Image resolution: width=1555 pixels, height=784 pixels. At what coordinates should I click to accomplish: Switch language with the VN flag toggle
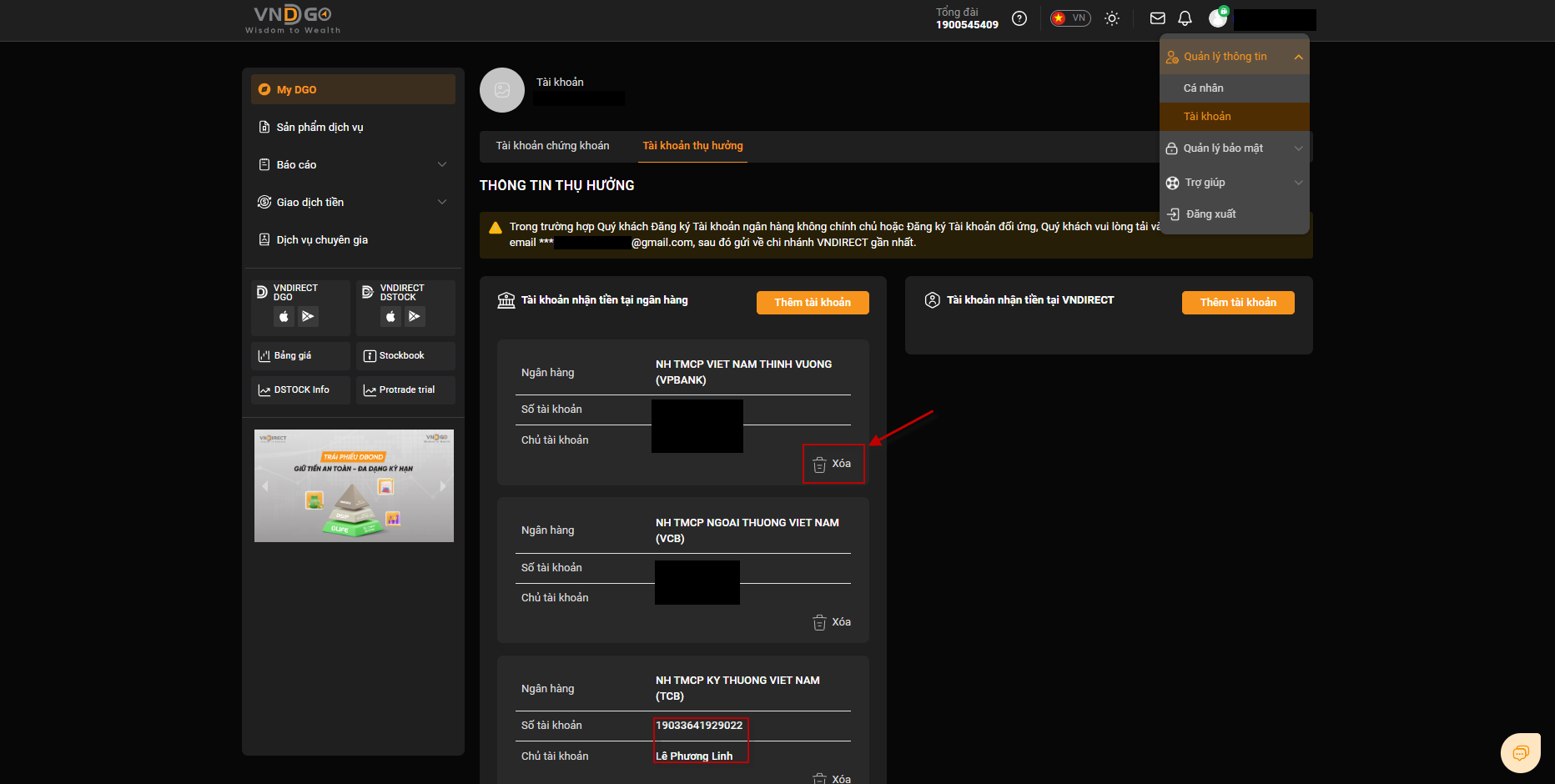[1070, 18]
